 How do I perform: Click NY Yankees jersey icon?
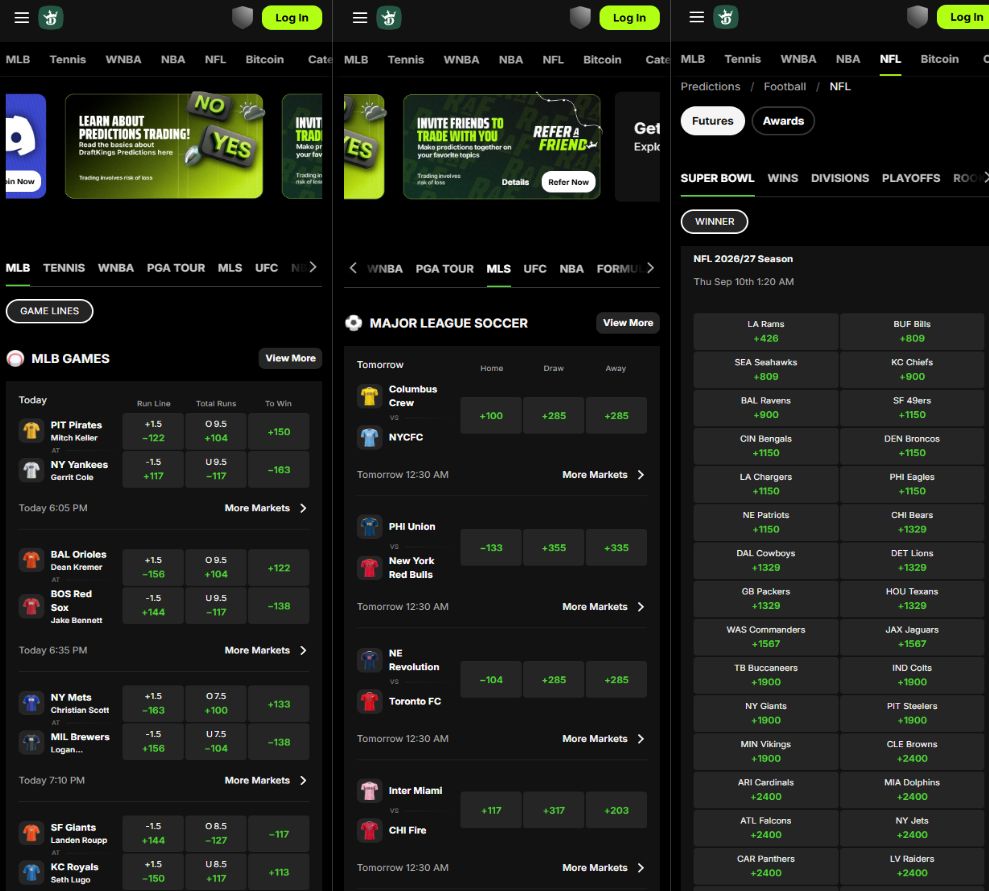pos(32,470)
